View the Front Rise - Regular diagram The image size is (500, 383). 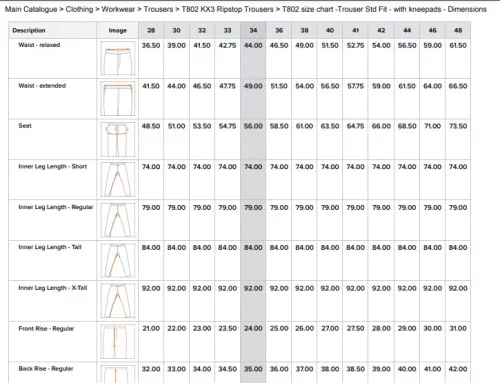[x=118, y=342]
